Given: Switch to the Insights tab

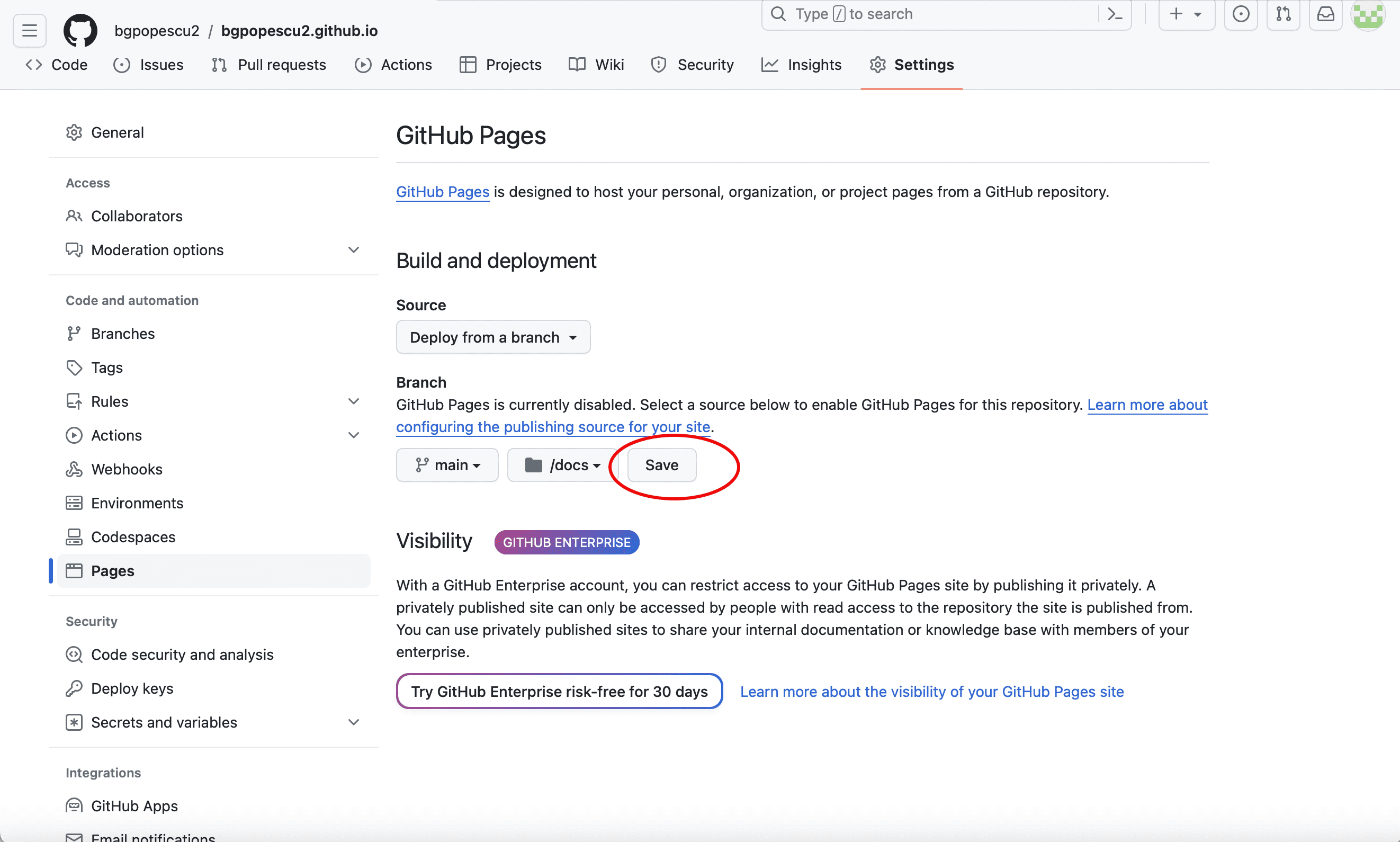Looking at the screenshot, I should pyautogui.click(x=802, y=65).
